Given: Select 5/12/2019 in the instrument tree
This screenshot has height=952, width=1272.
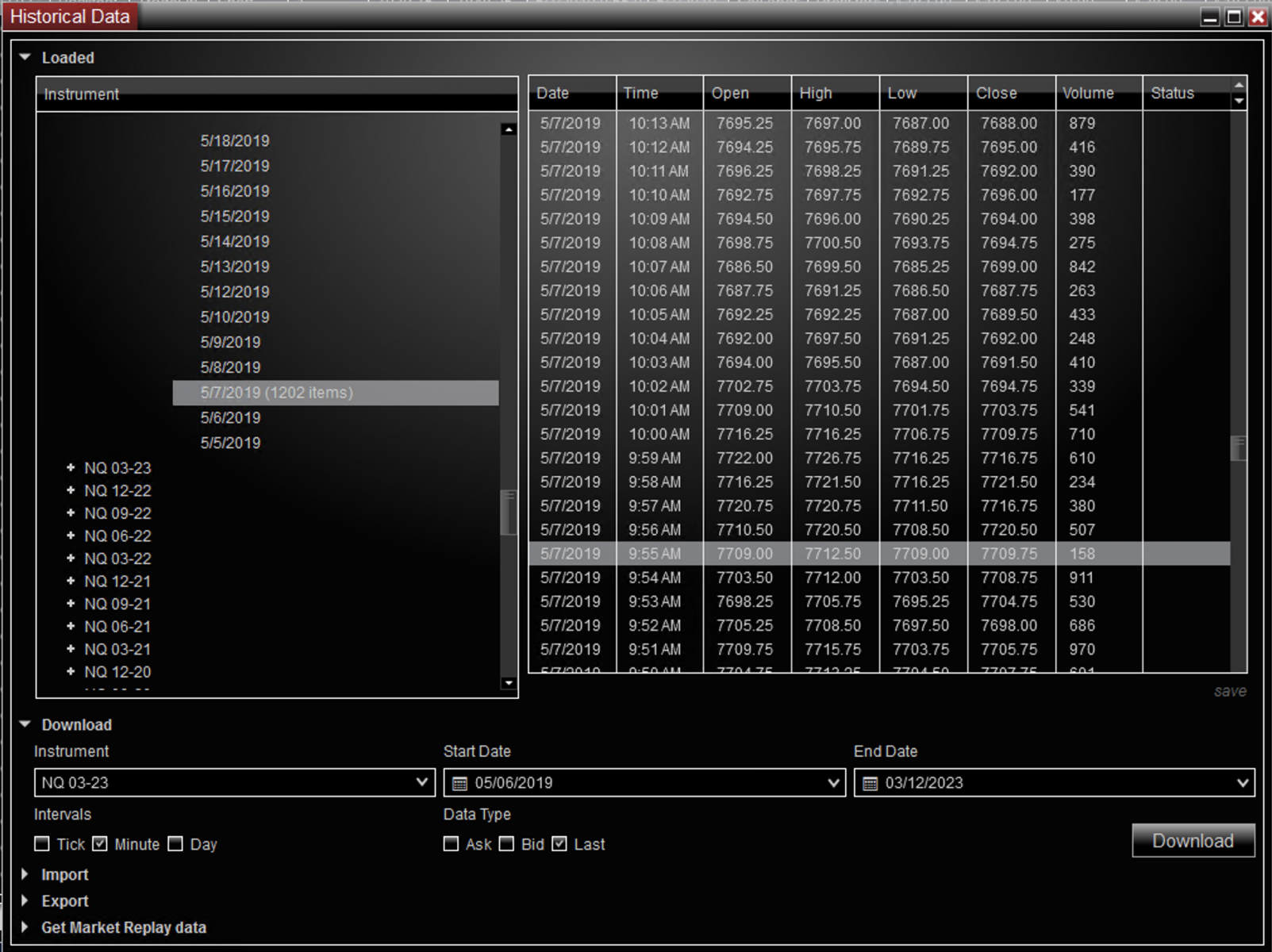Looking at the screenshot, I should [235, 291].
